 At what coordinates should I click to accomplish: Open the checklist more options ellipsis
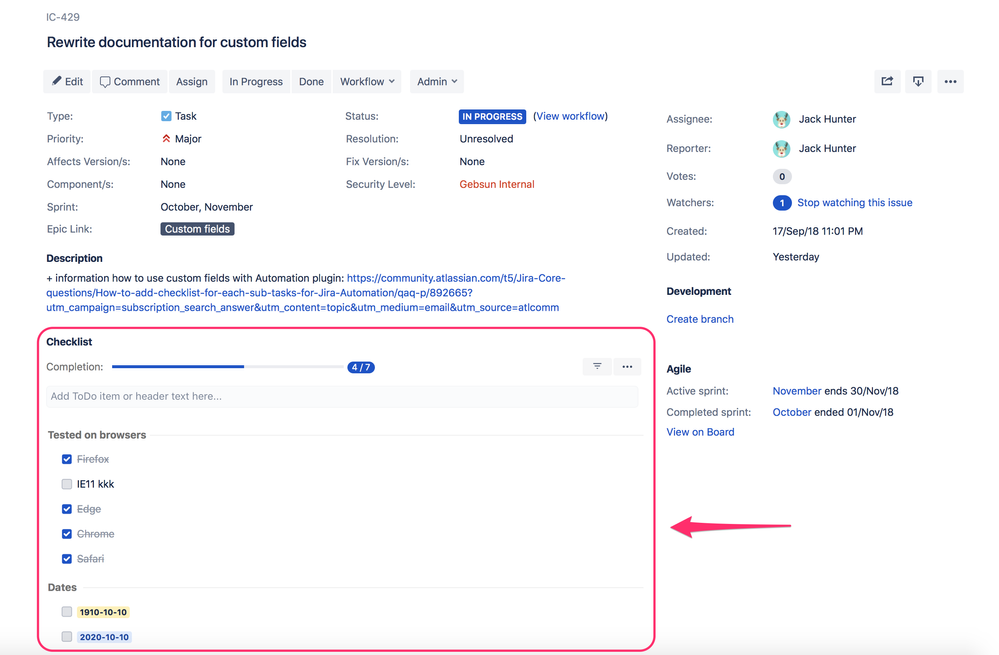(x=628, y=366)
